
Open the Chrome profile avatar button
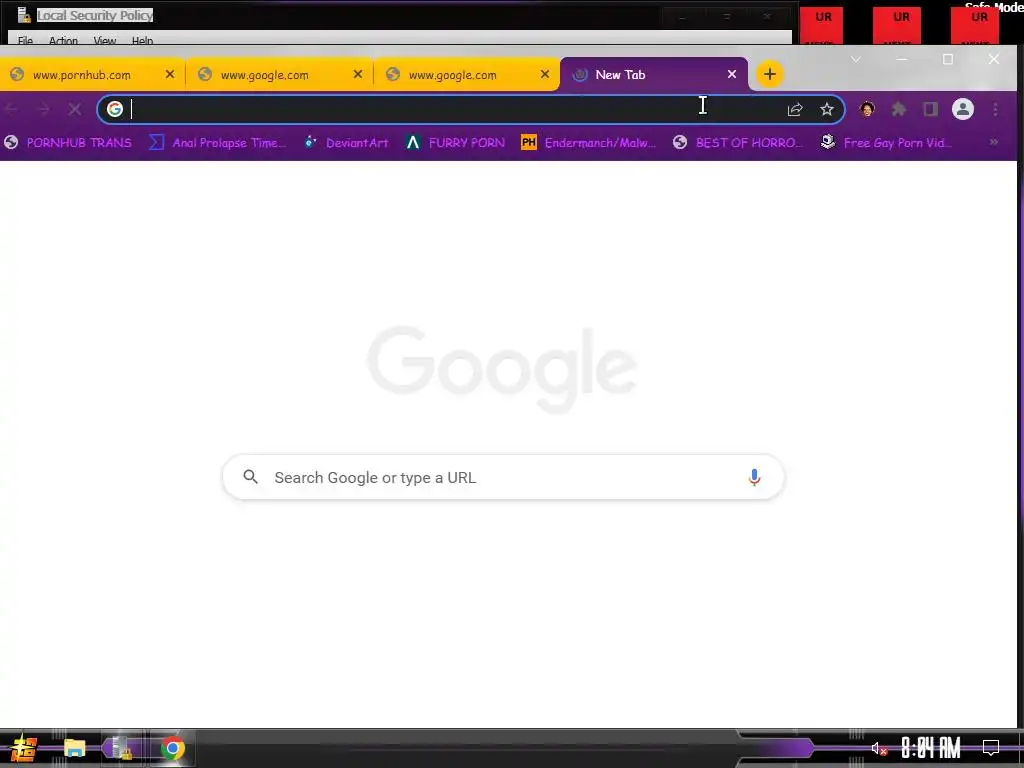point(963,109)
